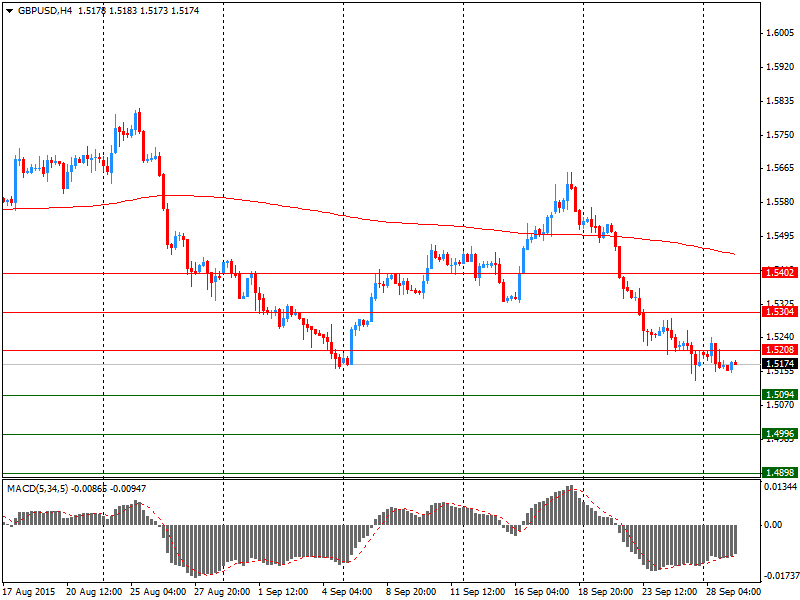Select the 1.5070 price scale value
This screenshot has width=800, height=600.
coord(781,405)
